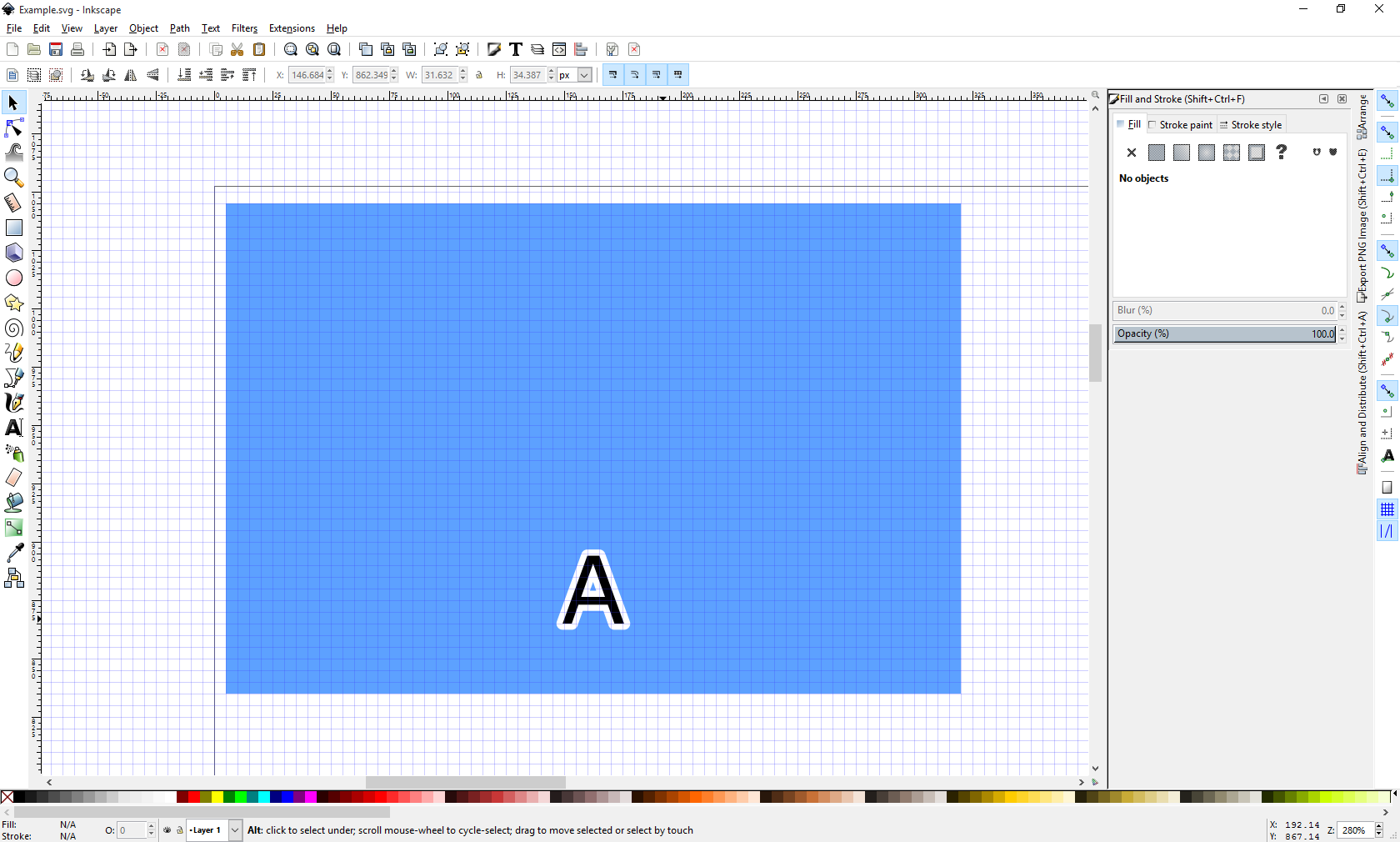
Task: Click the Opacity slider bar
Action: [1225, 333]
